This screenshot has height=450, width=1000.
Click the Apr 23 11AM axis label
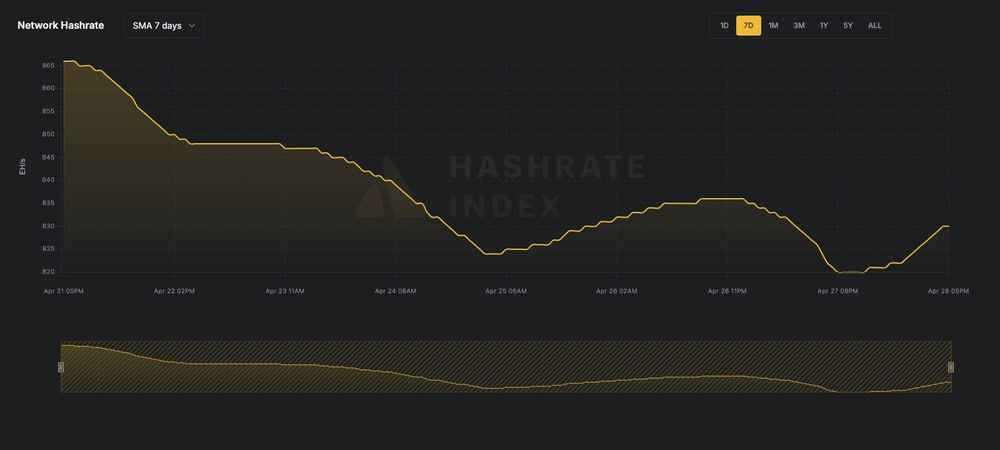click(x=285, y=291)
